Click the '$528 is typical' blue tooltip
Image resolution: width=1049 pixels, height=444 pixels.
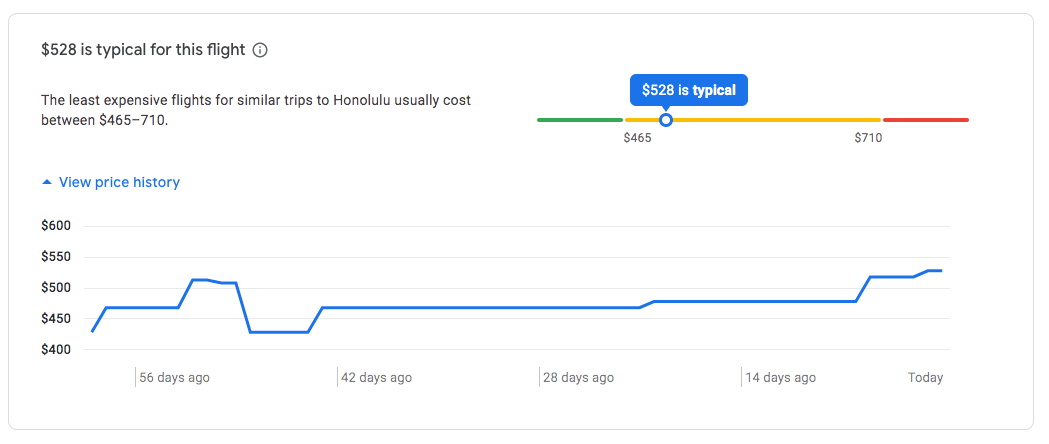688,90
